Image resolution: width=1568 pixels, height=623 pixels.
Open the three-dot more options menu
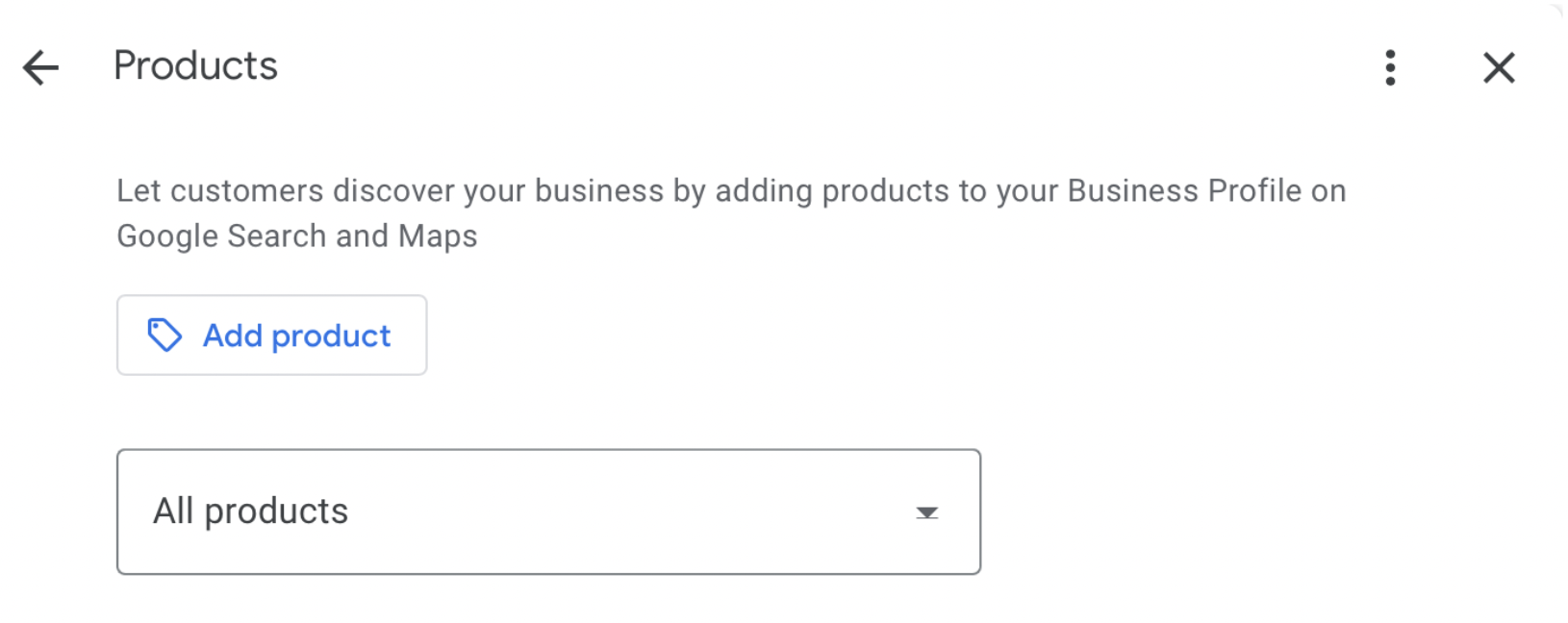[x=1390, y=68]
